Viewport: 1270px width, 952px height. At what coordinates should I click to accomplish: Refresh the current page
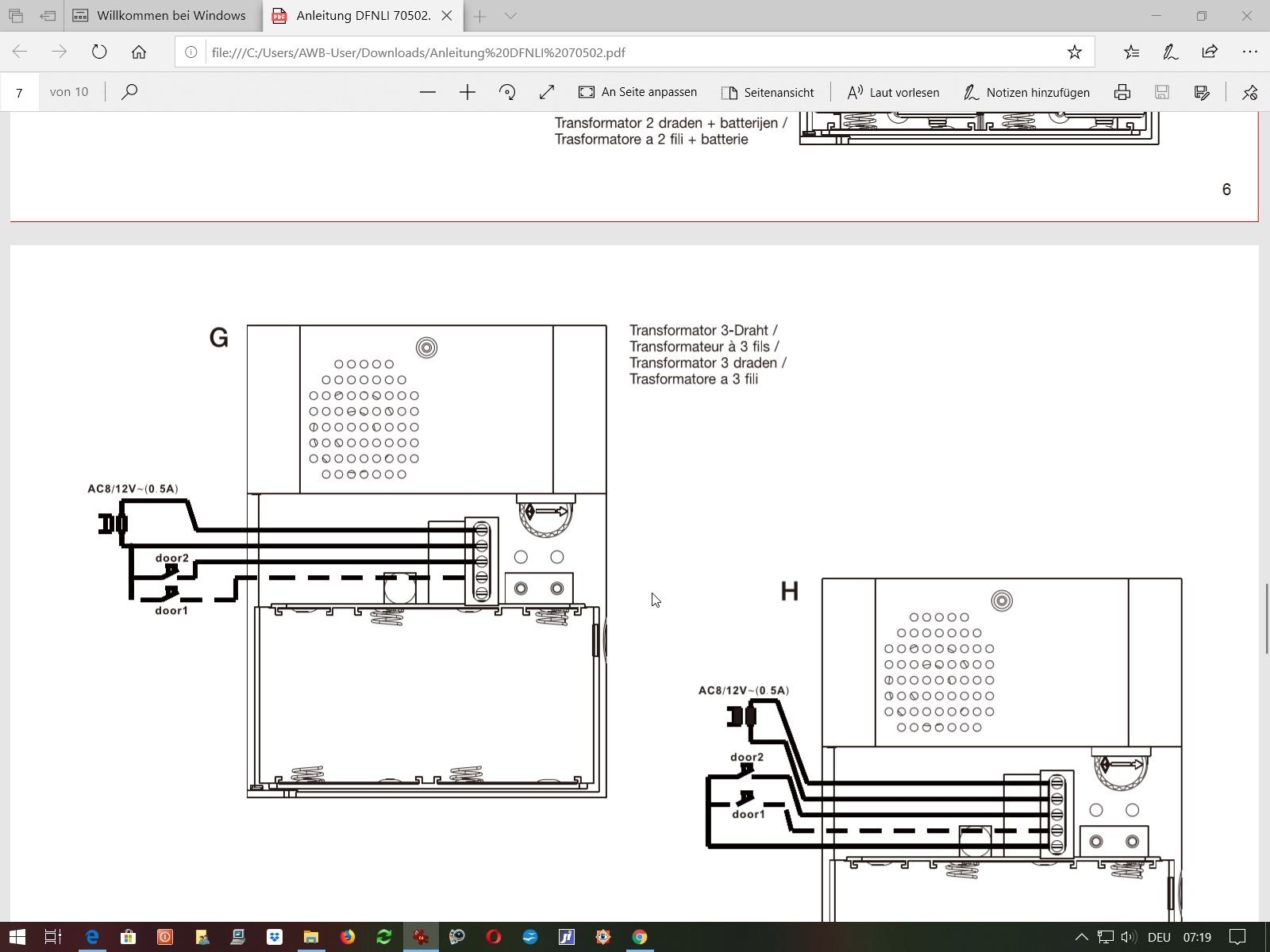(x=99, y=52)
